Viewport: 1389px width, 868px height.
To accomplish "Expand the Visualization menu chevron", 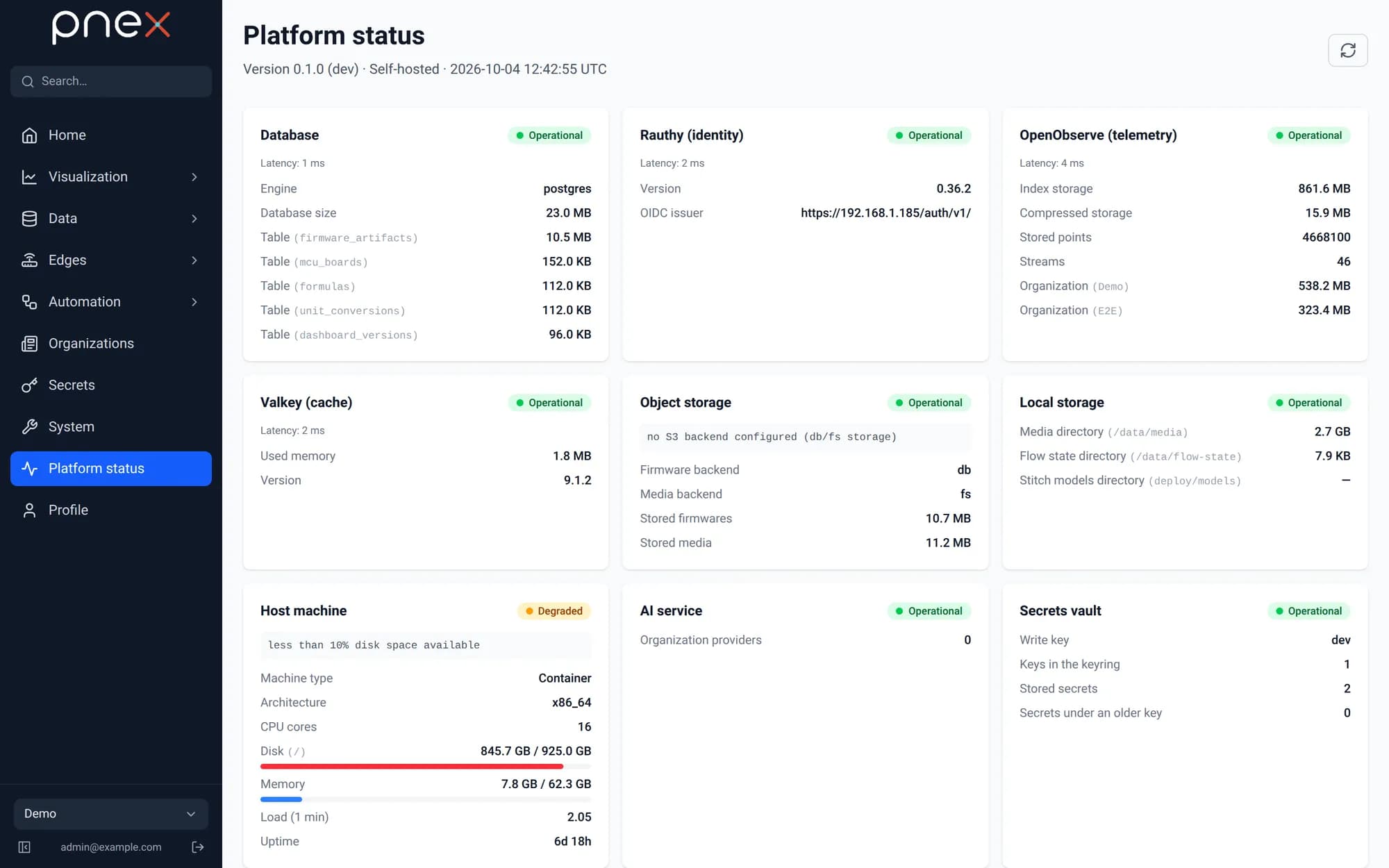I will pos(194,177).
